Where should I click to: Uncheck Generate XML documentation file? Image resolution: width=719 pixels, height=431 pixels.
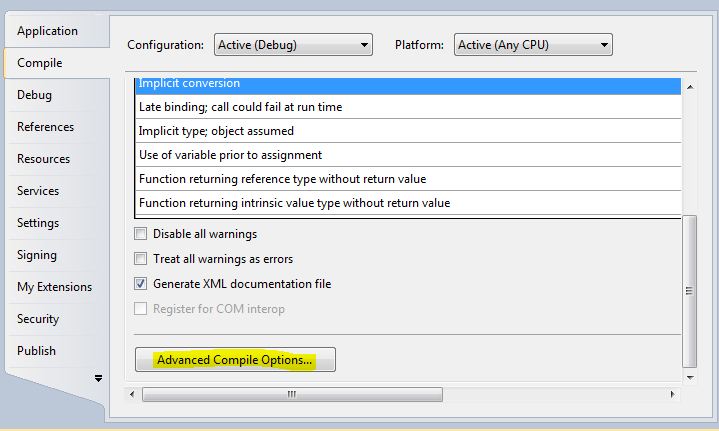tap(140, 284)
